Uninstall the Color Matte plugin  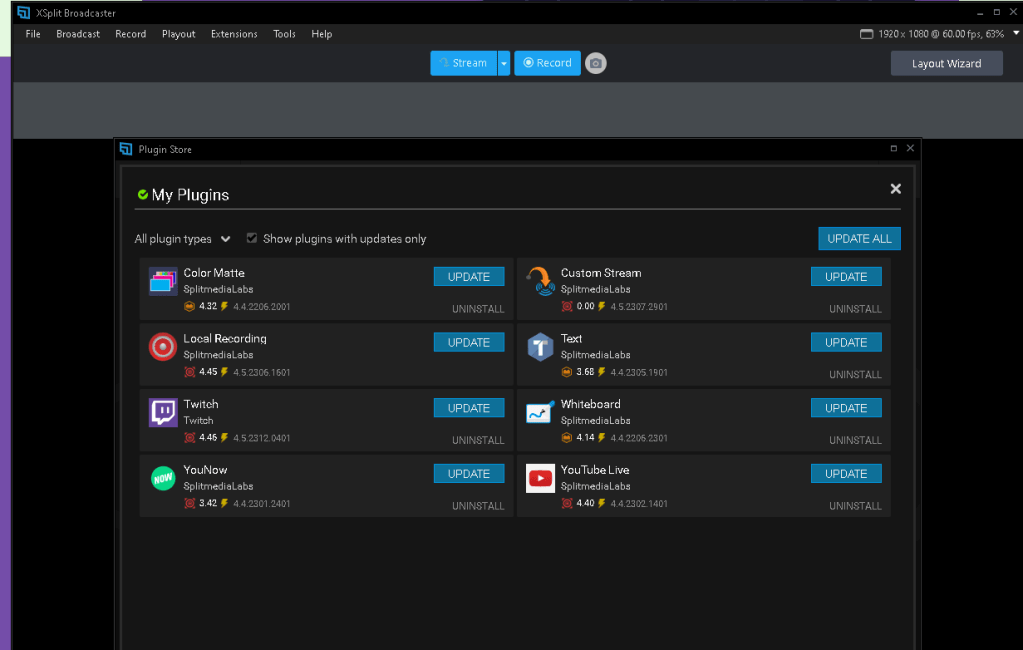[x=478, y=309]
